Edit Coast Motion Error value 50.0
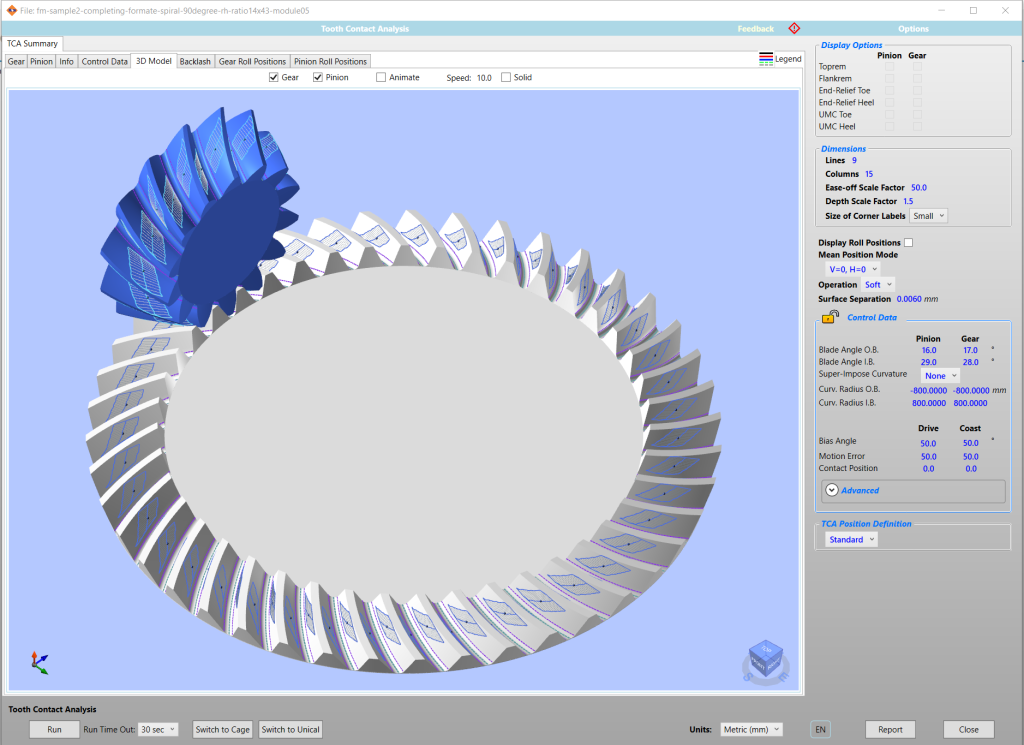1024x745 pixels. tap(970, 457)
